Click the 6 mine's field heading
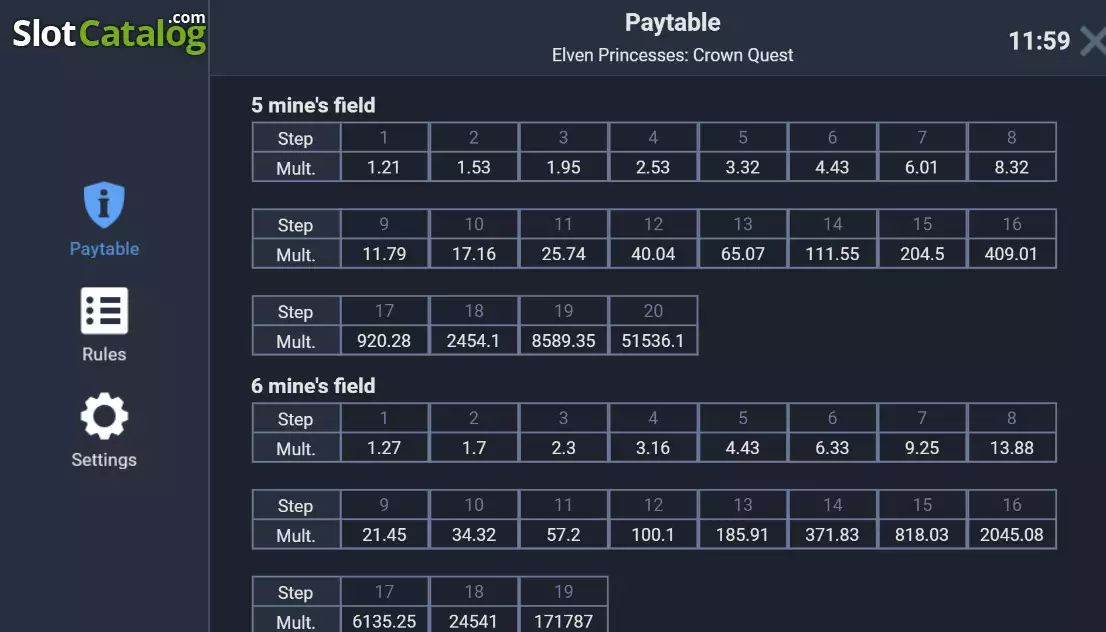This screenshot has width=1106, height=632. tap(313, 386)
